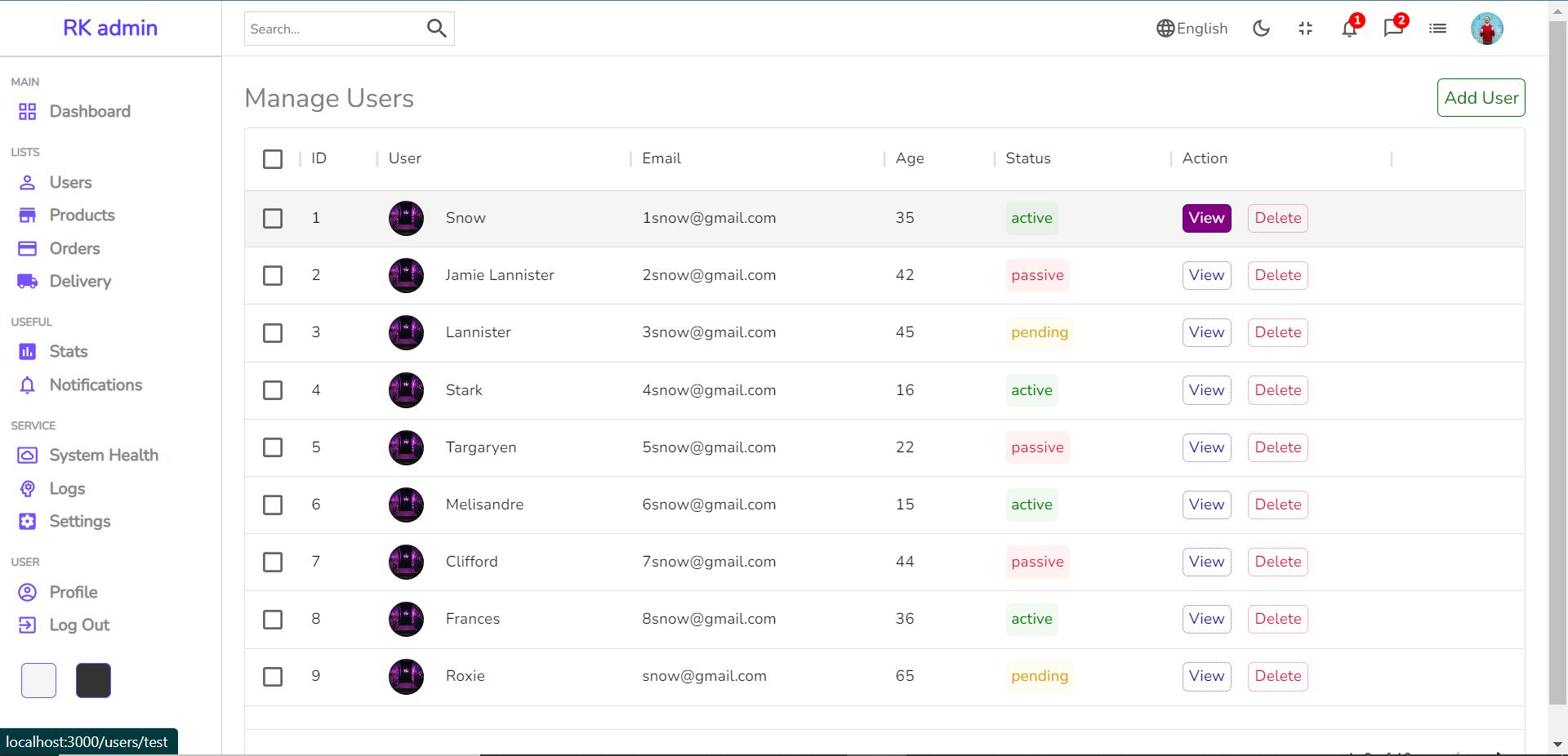This screenshot has height=756, width=1568.
Task: Open System Health under Service
Action: (x=103, y=455)
